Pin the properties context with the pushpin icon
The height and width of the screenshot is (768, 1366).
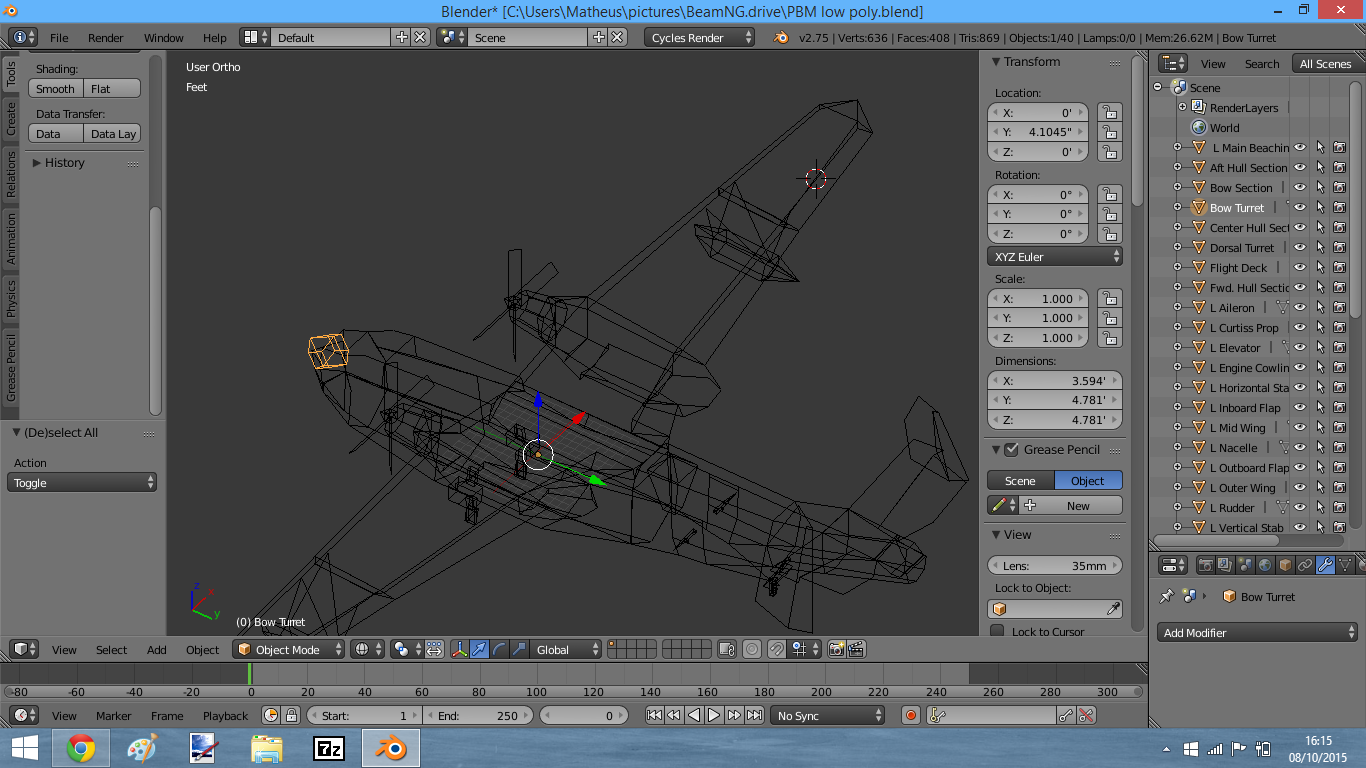pos(1166,596)
